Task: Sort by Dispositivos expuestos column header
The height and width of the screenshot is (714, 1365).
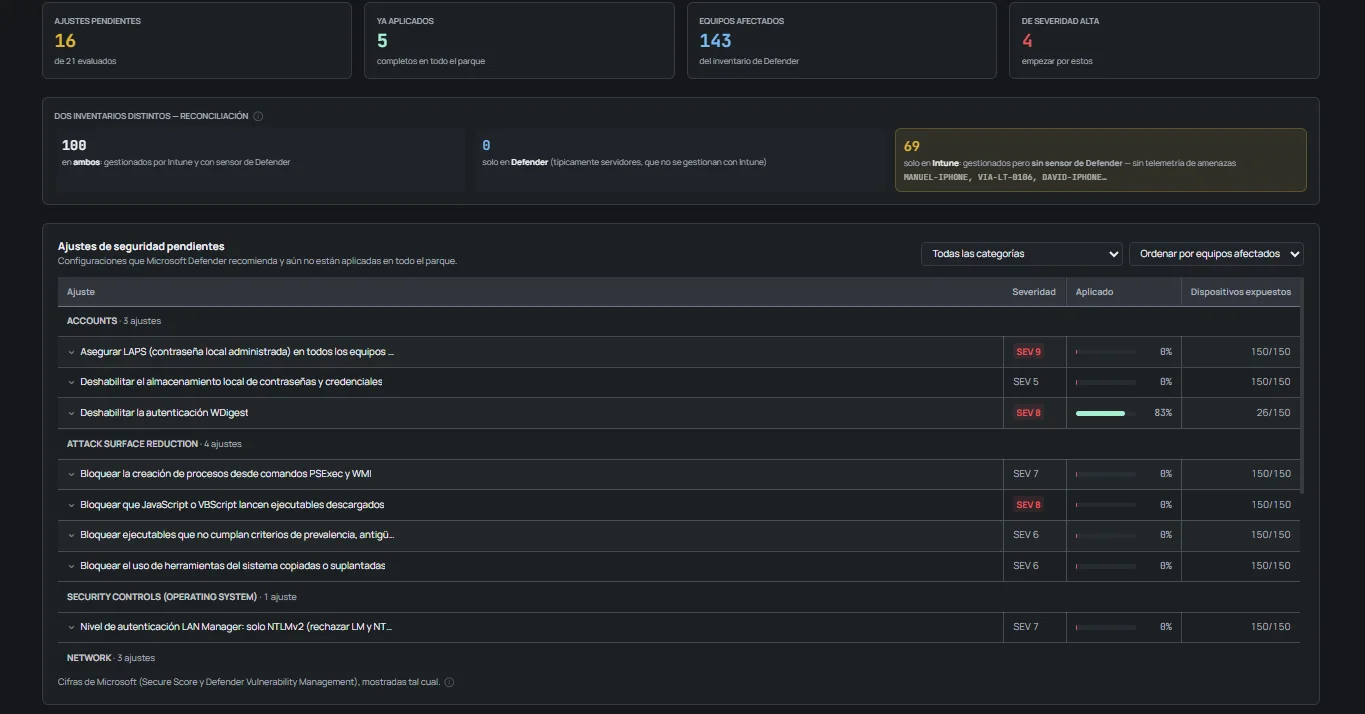Action: tap(1241, 292)
